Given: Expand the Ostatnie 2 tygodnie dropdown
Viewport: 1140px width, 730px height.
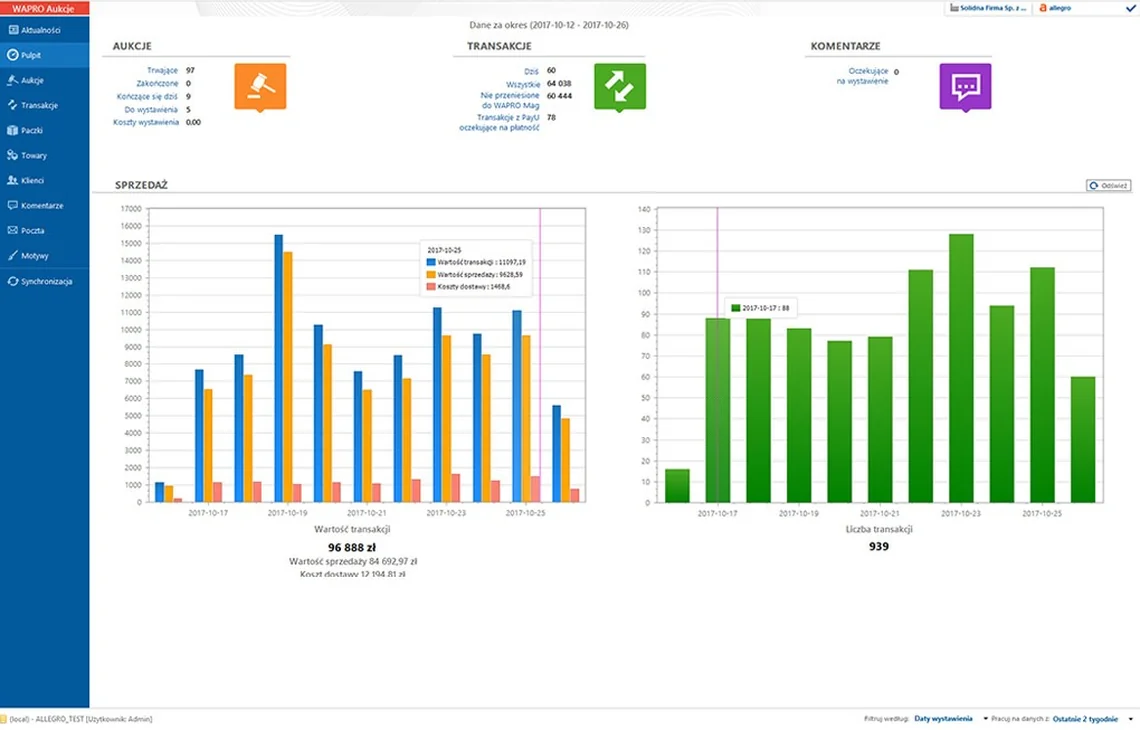Looking at the screenshot, I should pyautogui.click(x=1093, y=718).
